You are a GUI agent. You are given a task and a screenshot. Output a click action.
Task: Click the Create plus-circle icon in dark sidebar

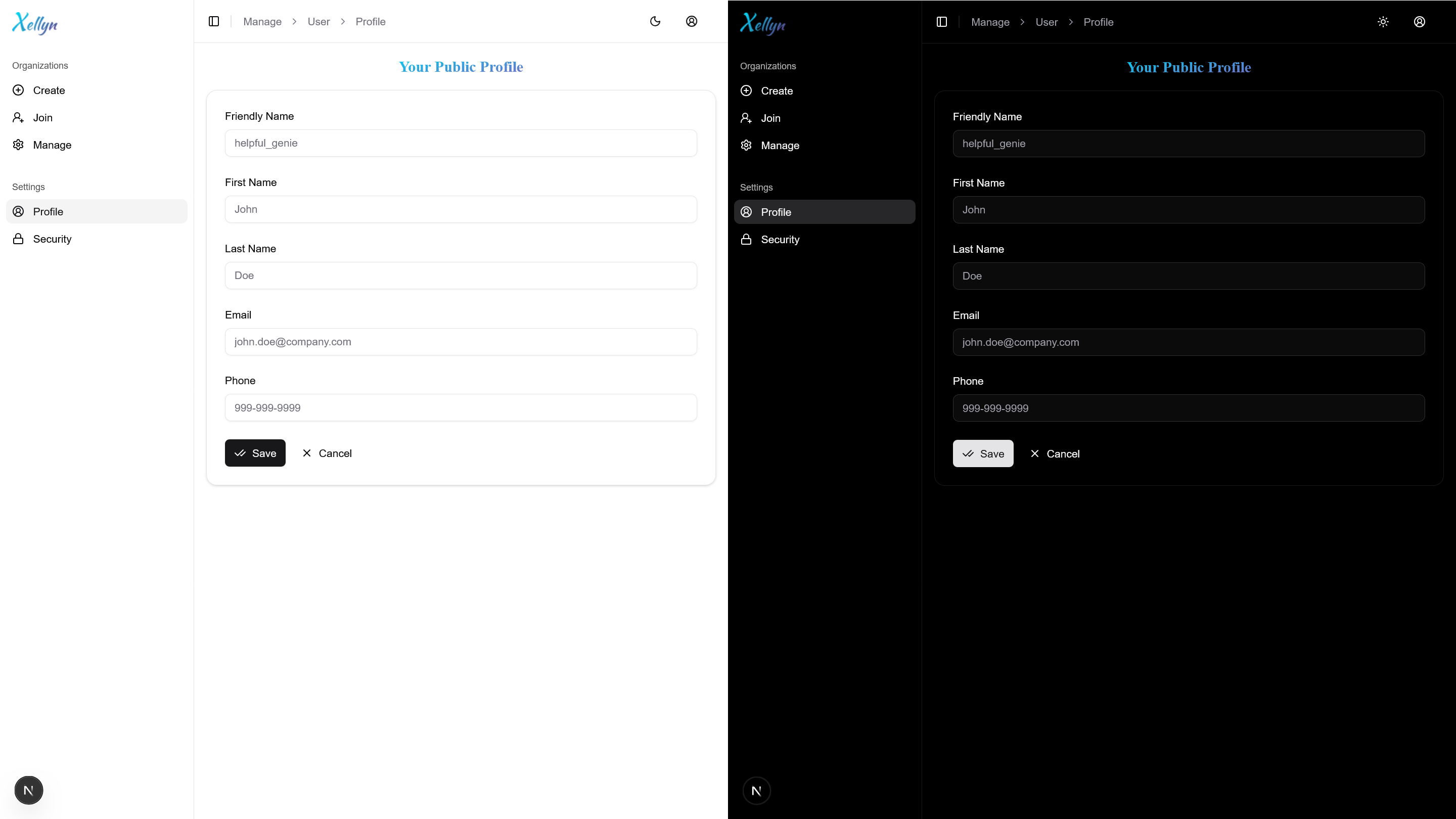746,91
